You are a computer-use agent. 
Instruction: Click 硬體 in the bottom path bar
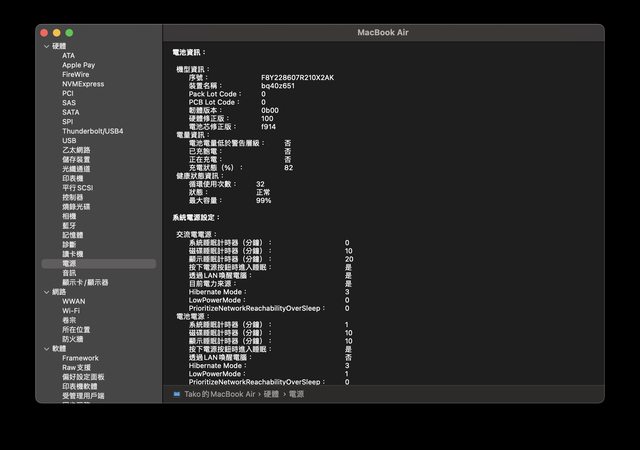click(x=271, y=394)
